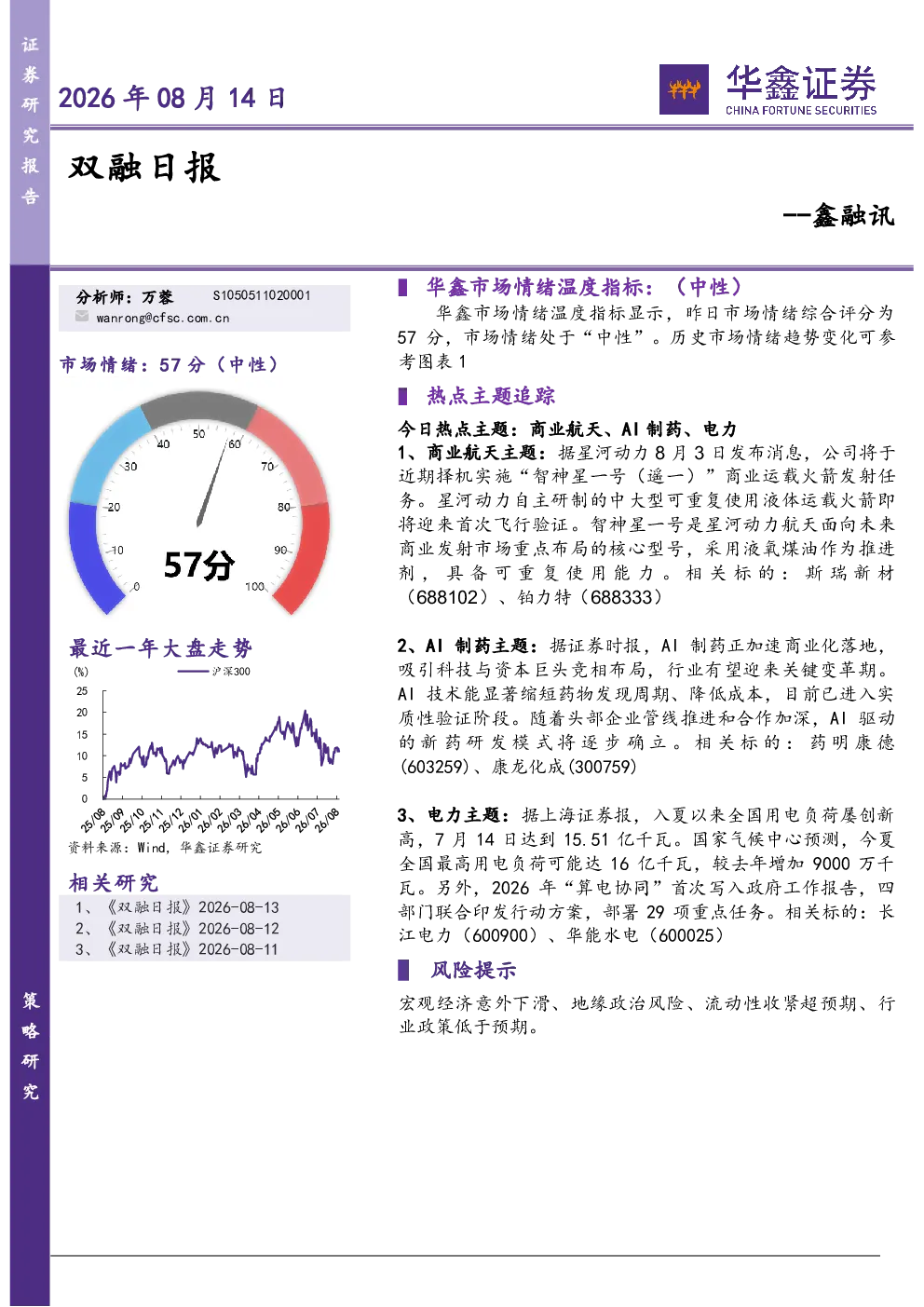Click the heading 热点主题追踪
This screenshot has height=1307, width=924.
(x=491, y=396)
